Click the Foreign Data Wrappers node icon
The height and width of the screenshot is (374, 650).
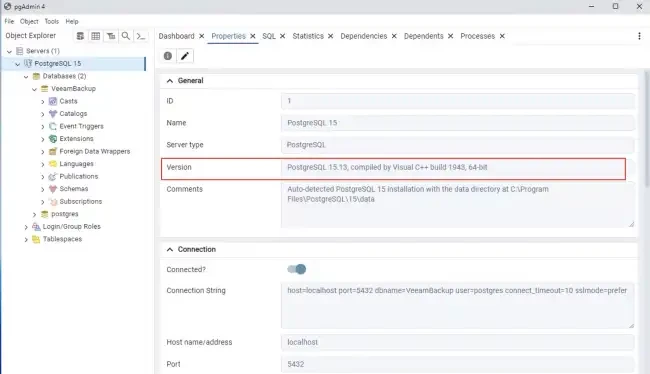53,151
